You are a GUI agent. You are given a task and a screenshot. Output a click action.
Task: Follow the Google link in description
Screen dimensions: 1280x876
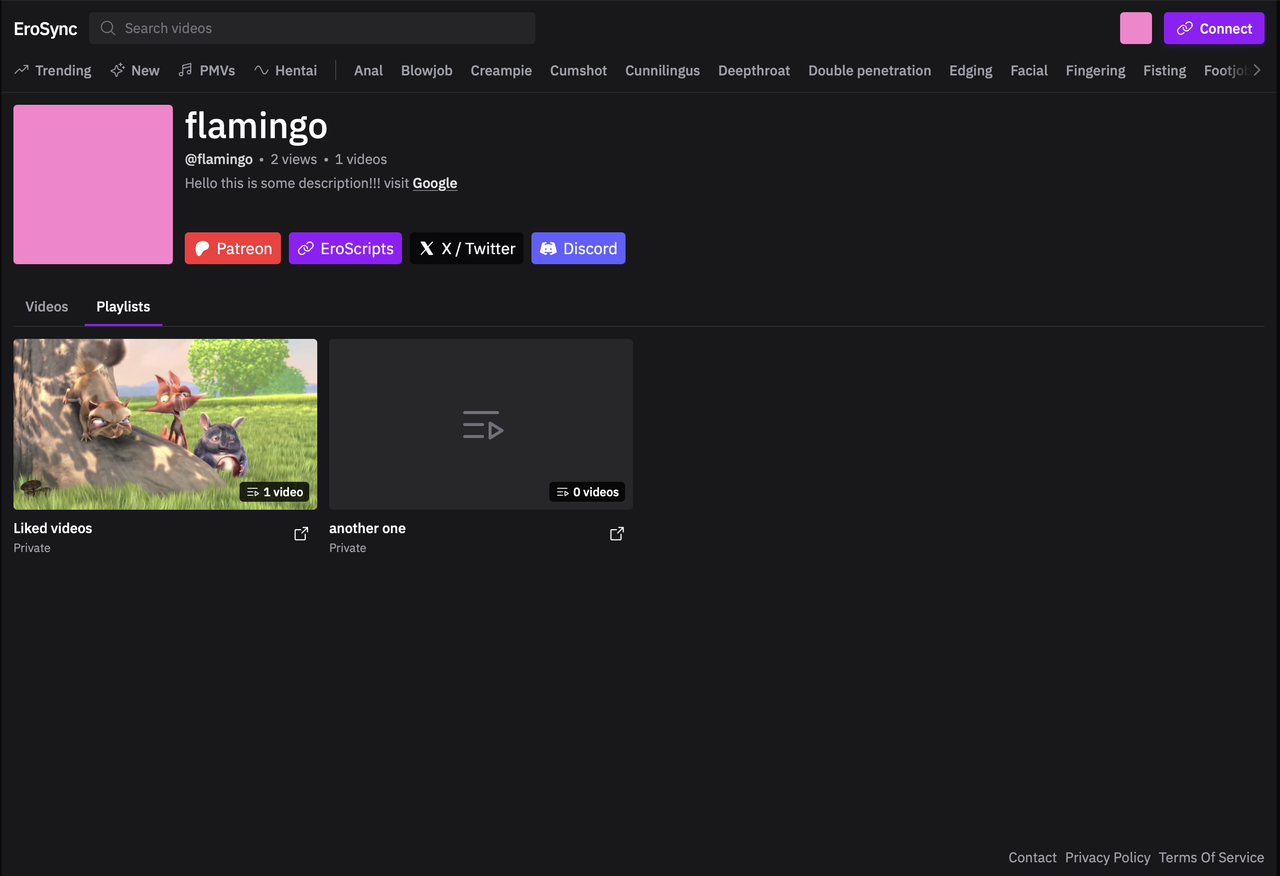[435, 183]
